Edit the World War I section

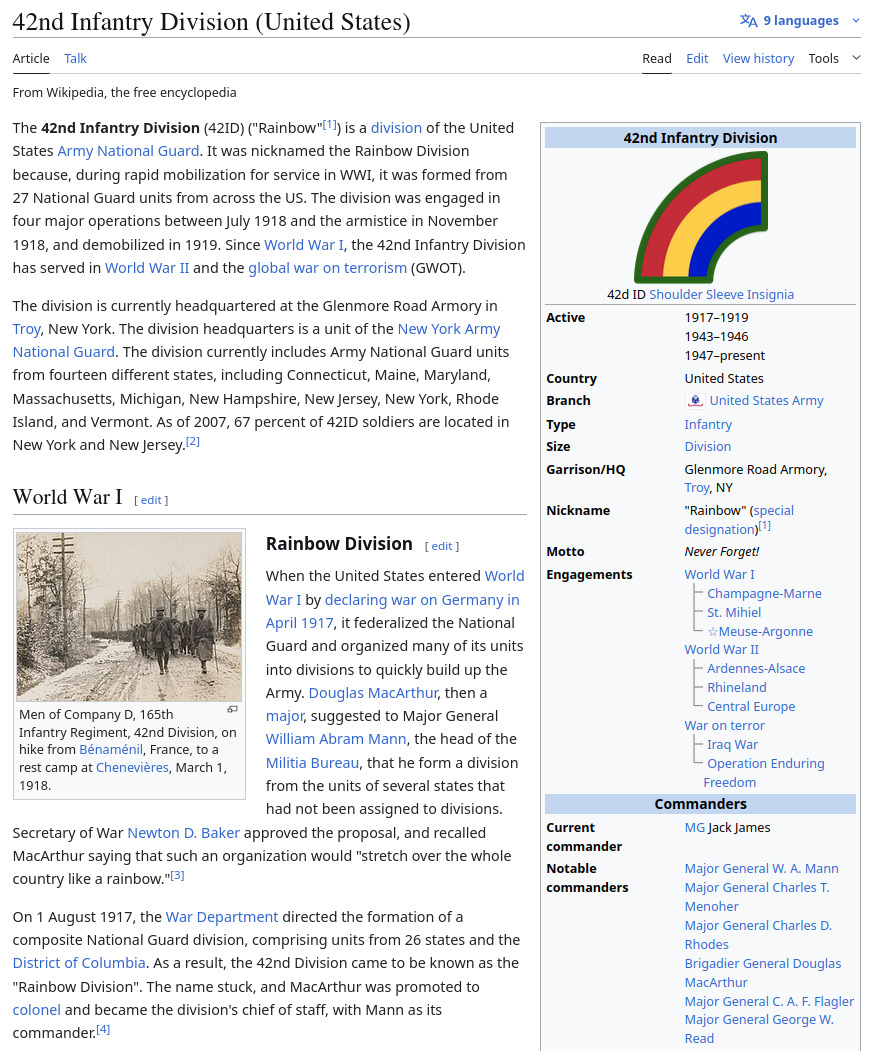(x=151, y=500)
